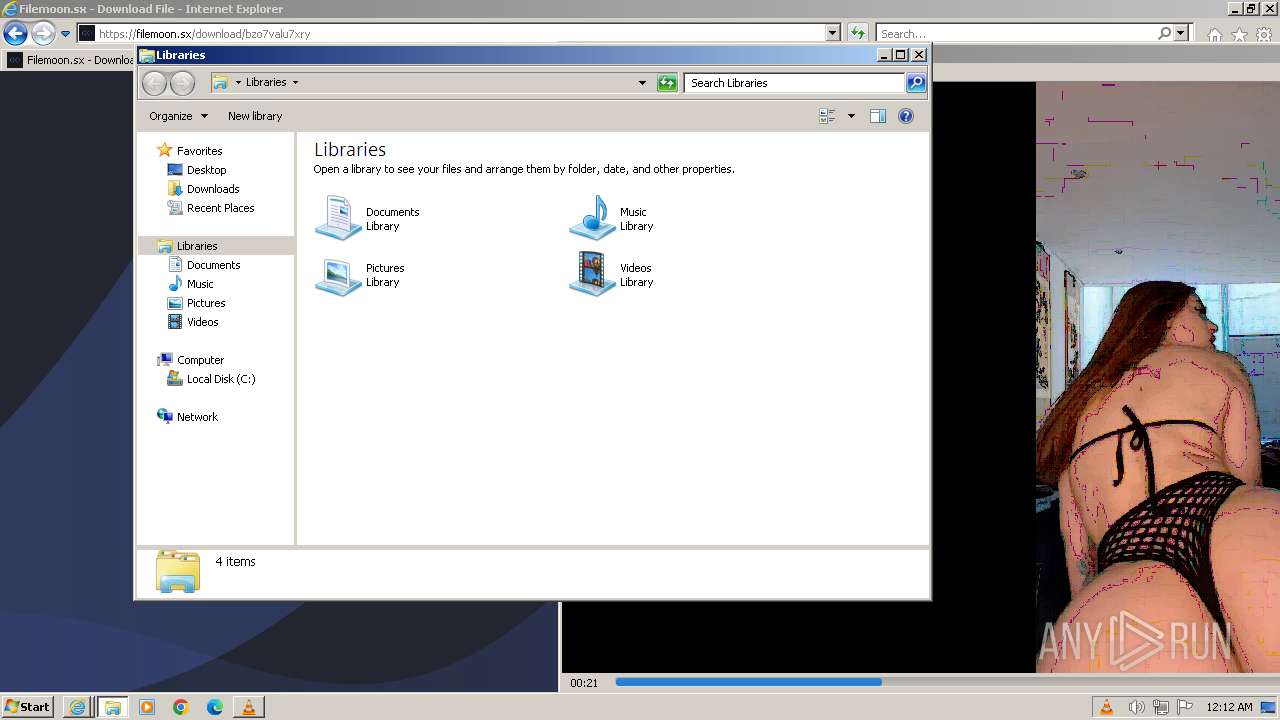The image size is (1280, 720).
Task: Open the view options dropdown arrow
Action: click(x=851, y=116)
